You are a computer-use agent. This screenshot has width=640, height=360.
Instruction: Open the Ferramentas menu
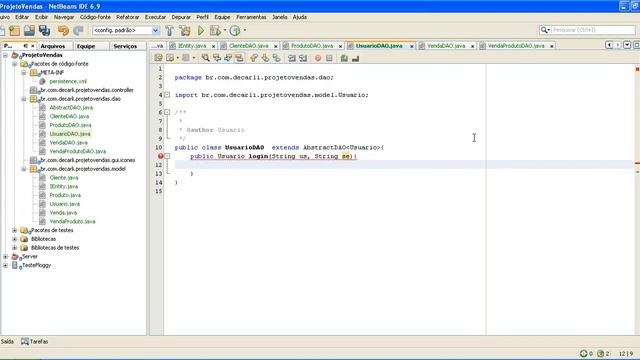click(251, 17)
